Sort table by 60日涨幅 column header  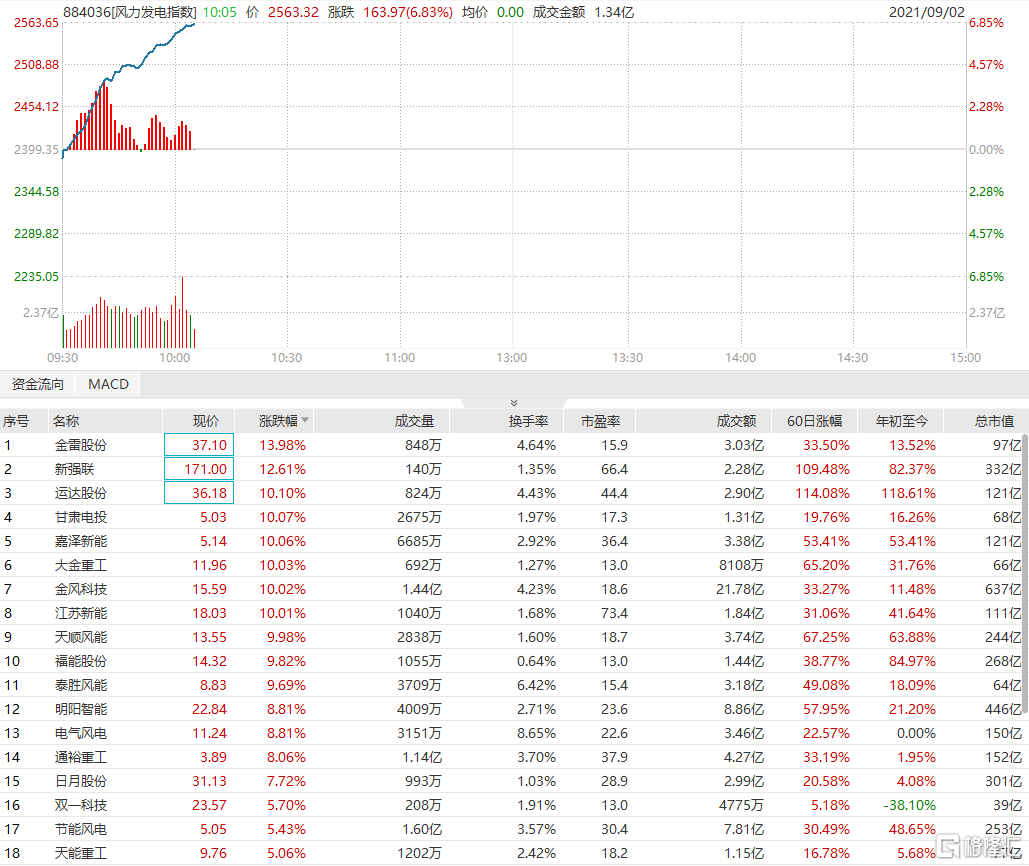point(814,421)
